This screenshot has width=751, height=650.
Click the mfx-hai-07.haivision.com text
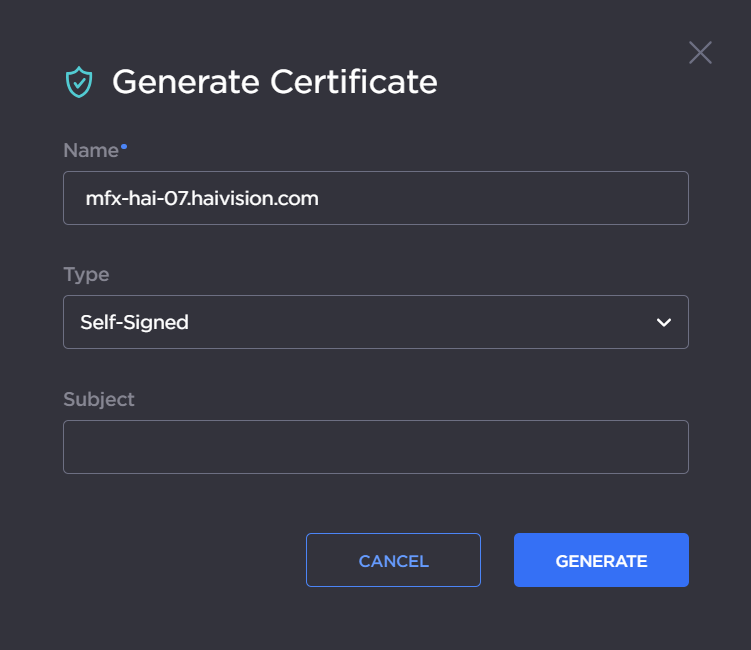coord(202,198)
